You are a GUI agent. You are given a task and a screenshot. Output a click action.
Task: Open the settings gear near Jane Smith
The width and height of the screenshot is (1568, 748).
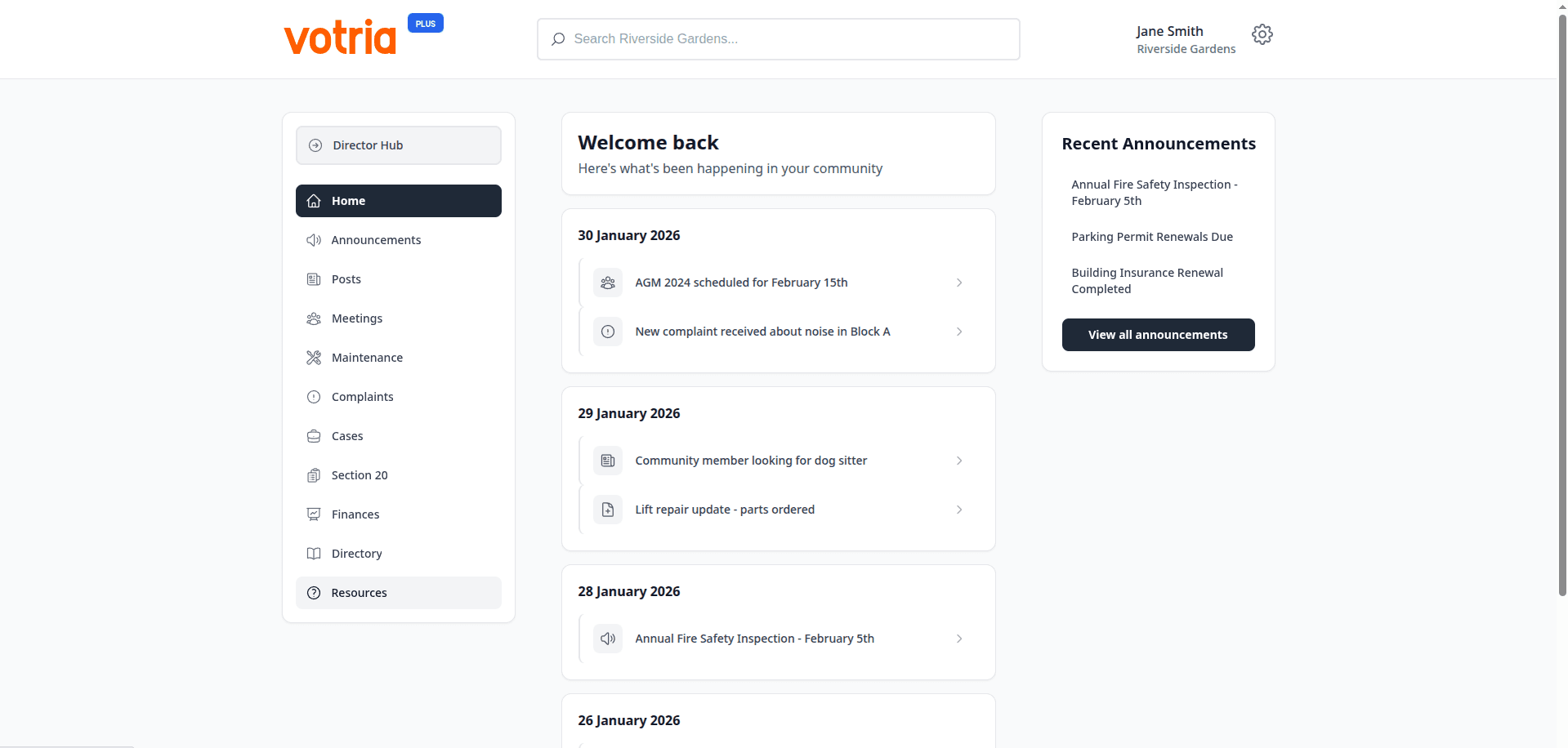tap(1262, 34)
